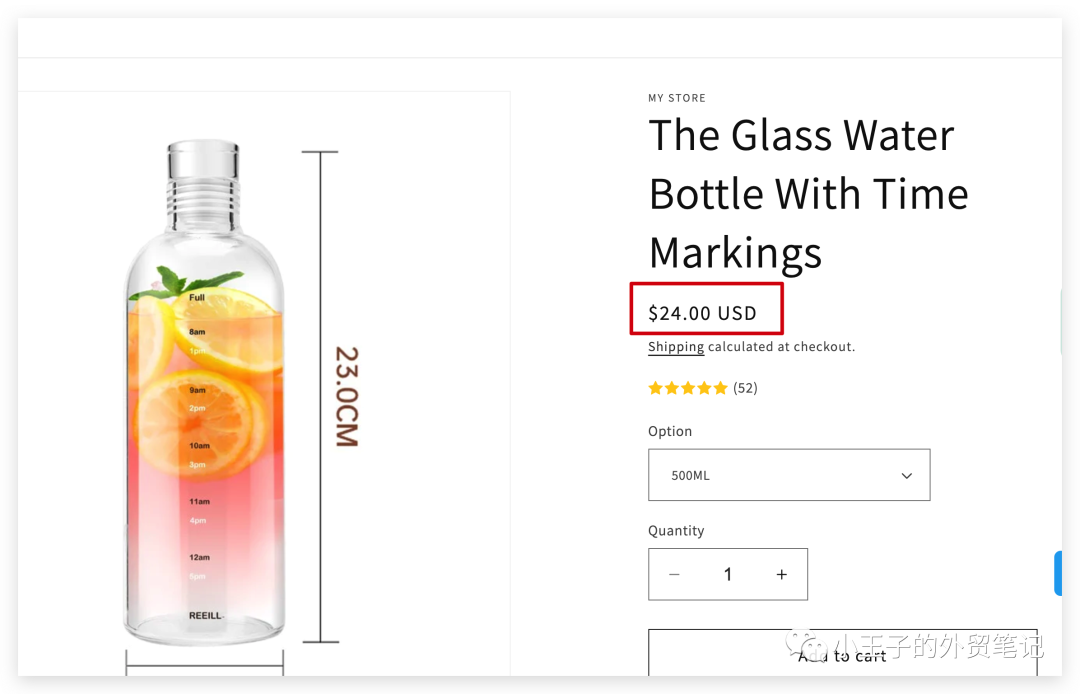This screenshot has width=1080, height=694.
Task: Increase quantity with the plus icon
Action: pyautogui.click(x=782, y=575)
